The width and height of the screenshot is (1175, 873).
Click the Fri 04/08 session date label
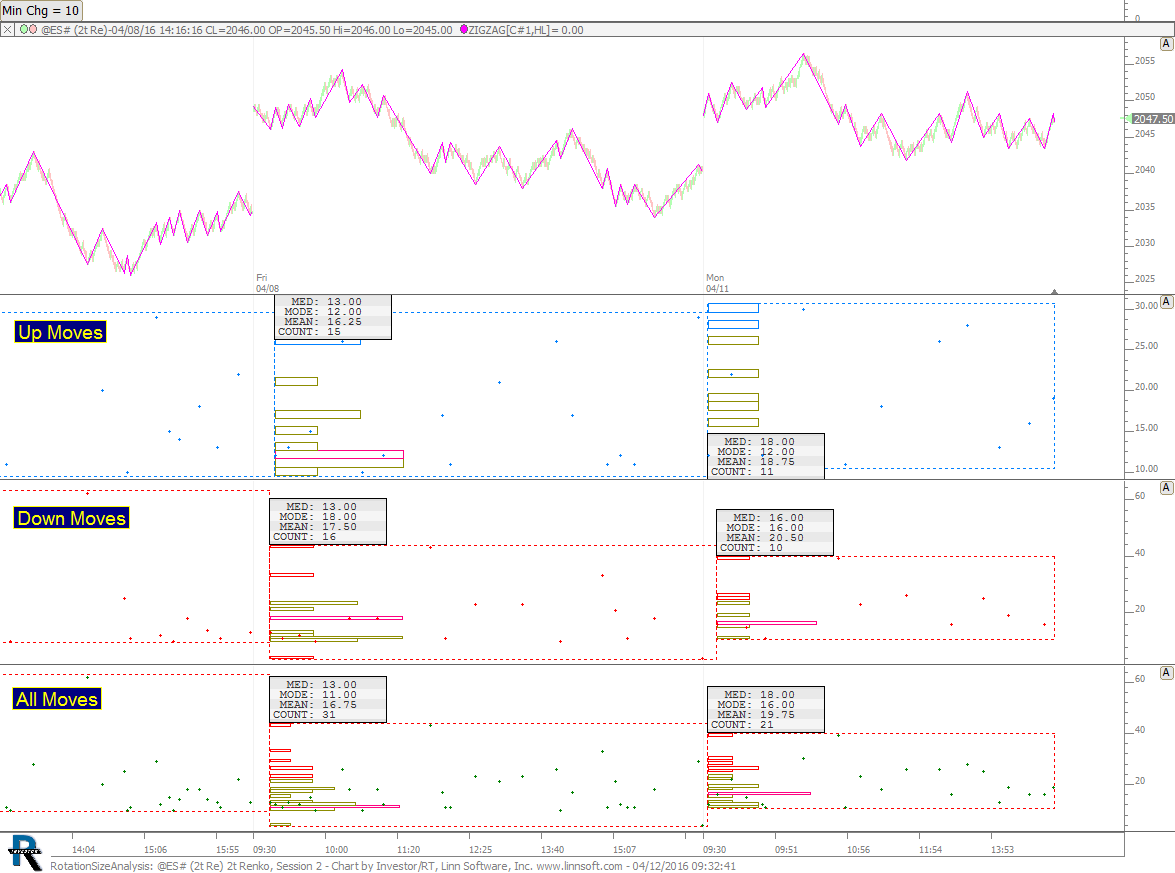268,283
